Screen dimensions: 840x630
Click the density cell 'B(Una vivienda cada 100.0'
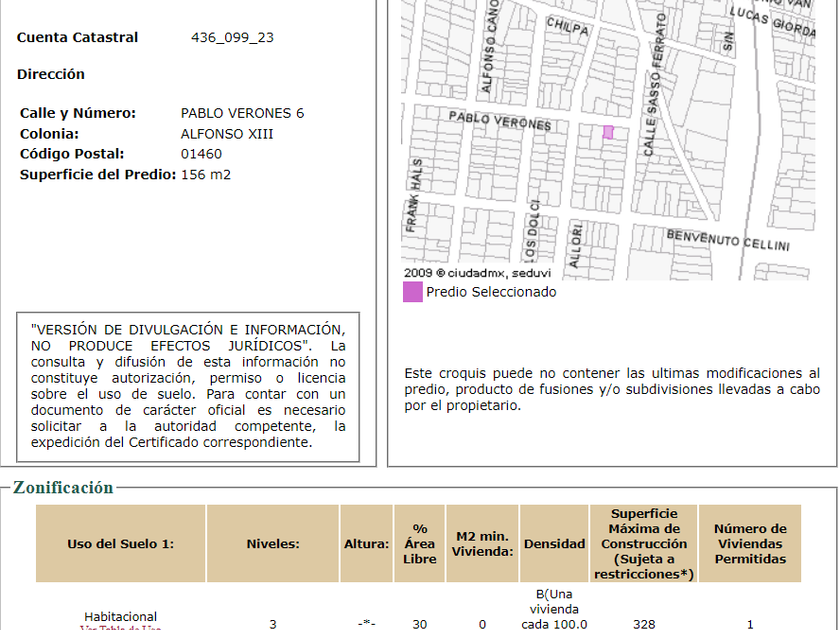click(554, 610)
